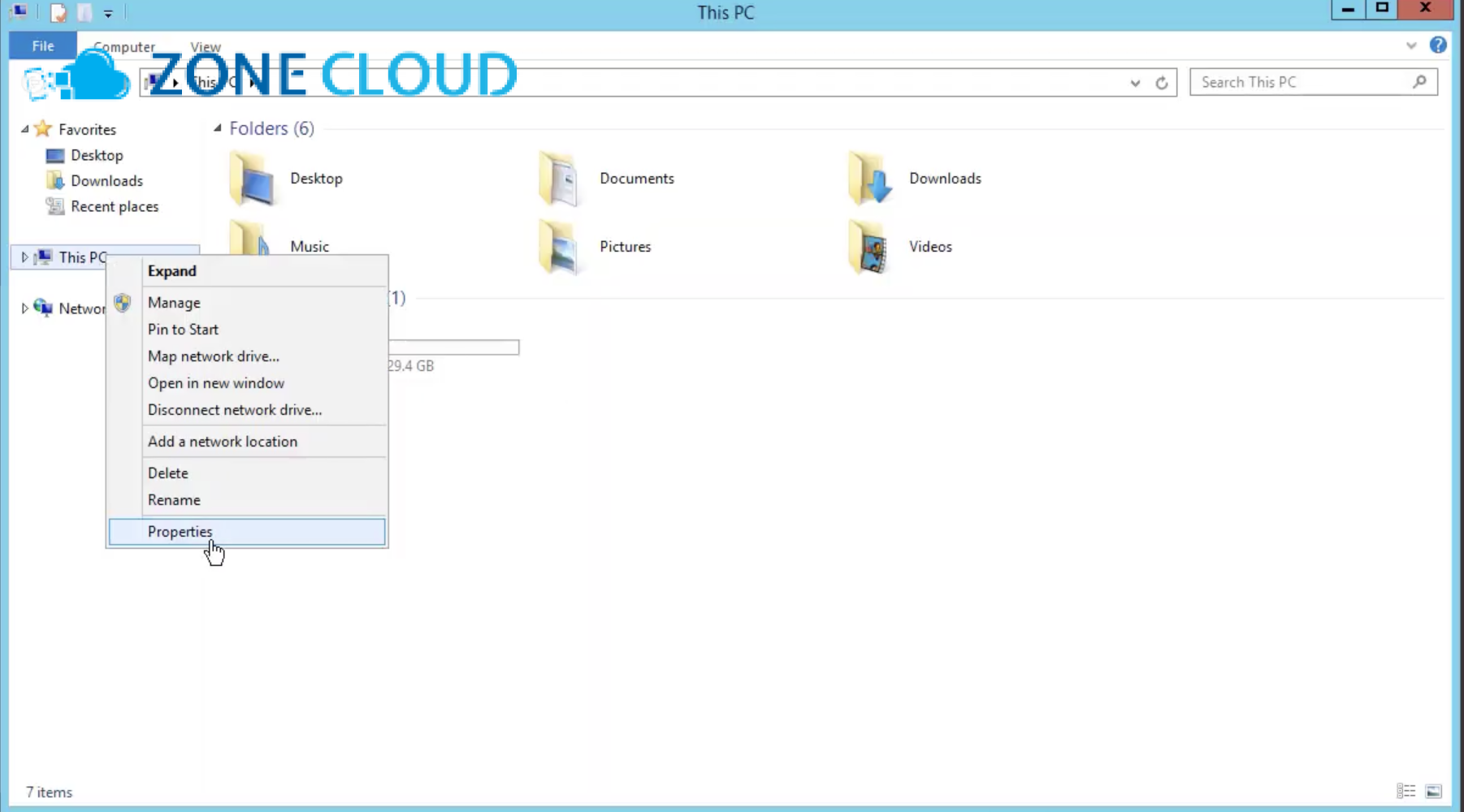
Task: Click the Help question mark icon
Action: [x=1438, y=45]
